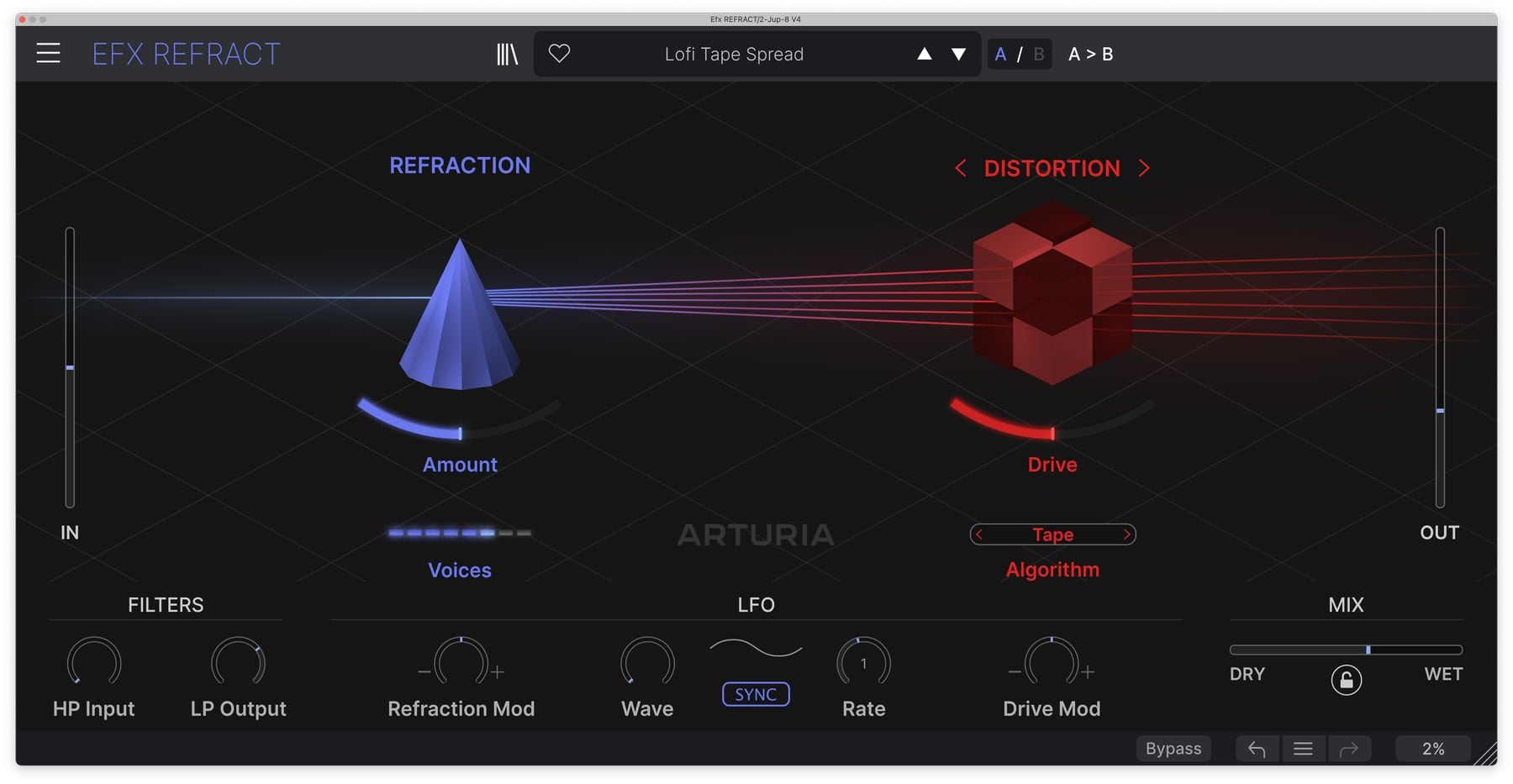Load previous preset with up arrow

click(x=924, y=55)
